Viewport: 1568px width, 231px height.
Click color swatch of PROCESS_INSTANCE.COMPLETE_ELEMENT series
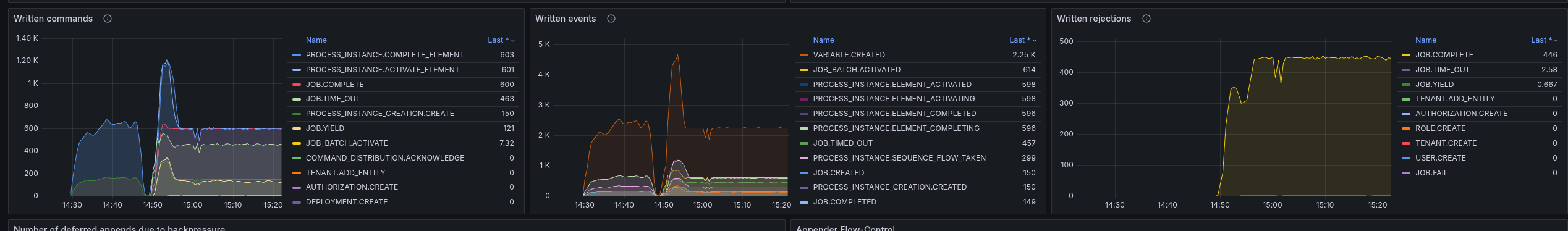click(297, 55)
